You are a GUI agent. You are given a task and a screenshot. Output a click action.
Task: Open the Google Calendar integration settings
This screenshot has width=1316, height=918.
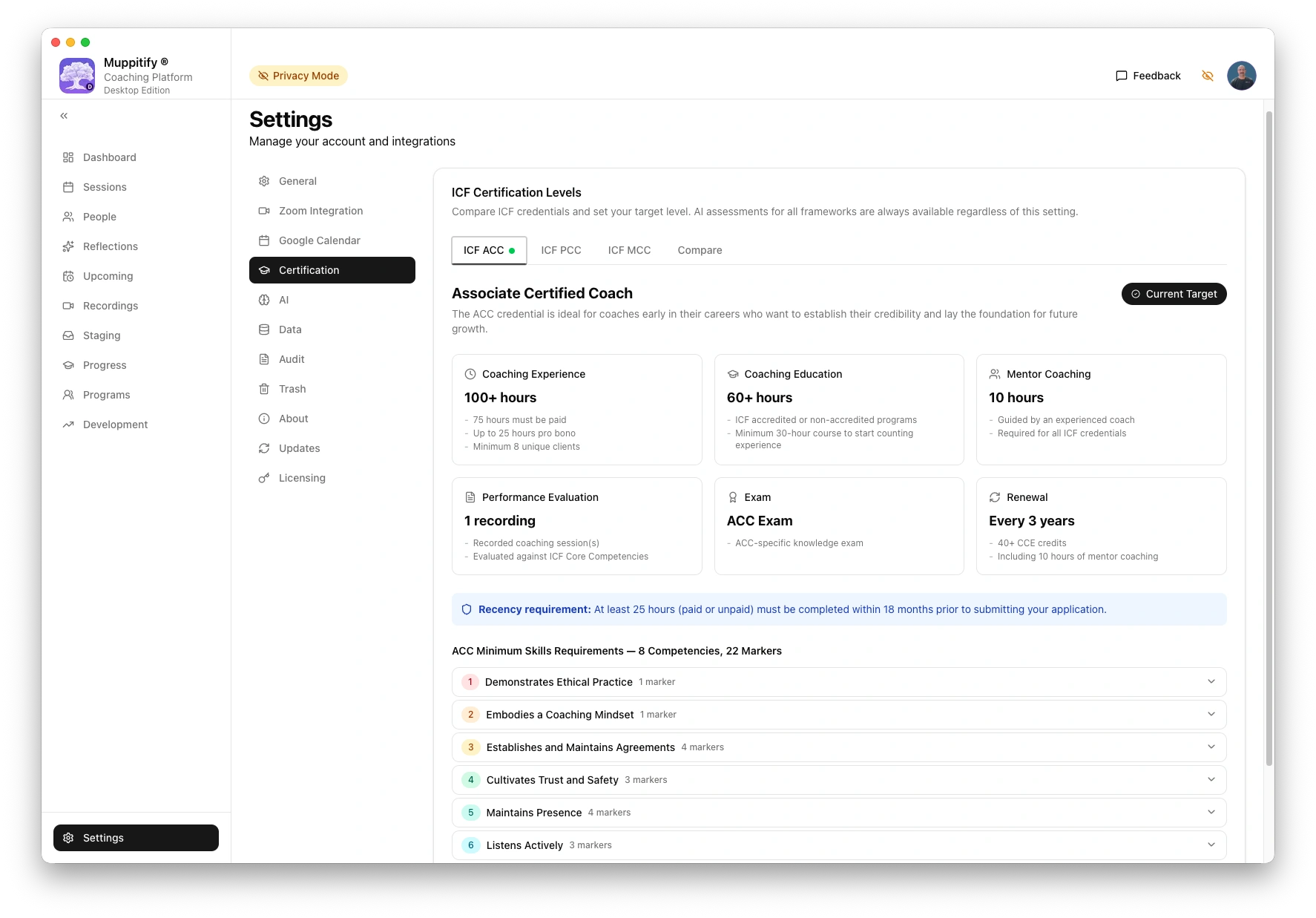coord(319,240)
